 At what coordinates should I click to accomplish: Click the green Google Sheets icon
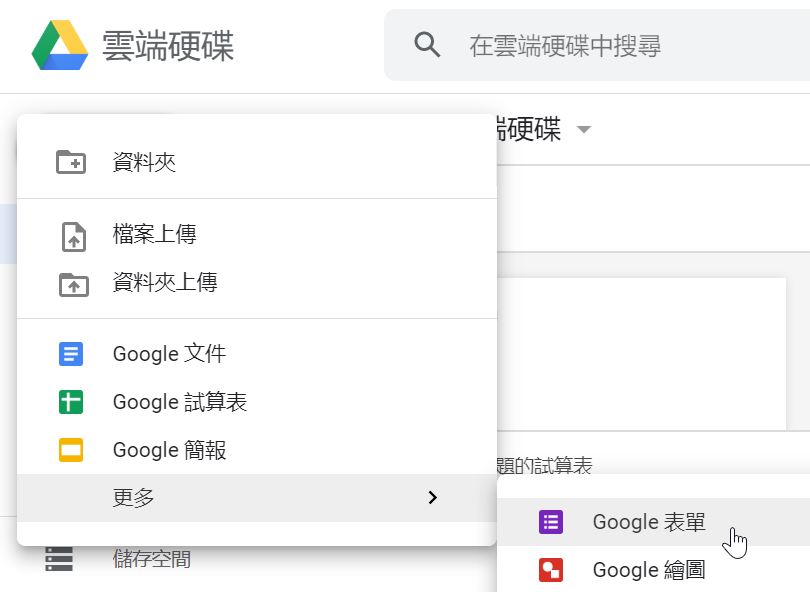point(71,402)
